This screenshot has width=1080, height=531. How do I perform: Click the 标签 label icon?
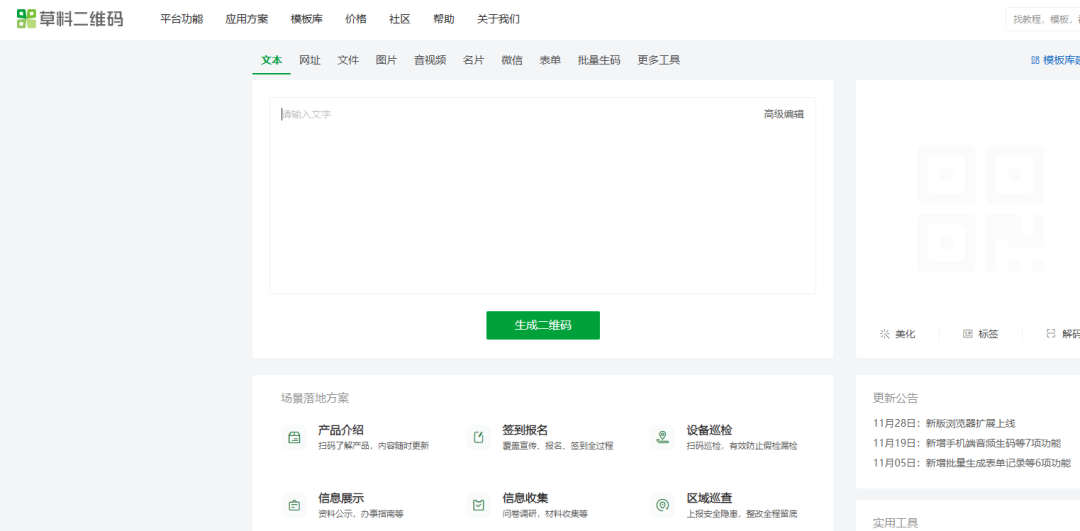(968, 334)
